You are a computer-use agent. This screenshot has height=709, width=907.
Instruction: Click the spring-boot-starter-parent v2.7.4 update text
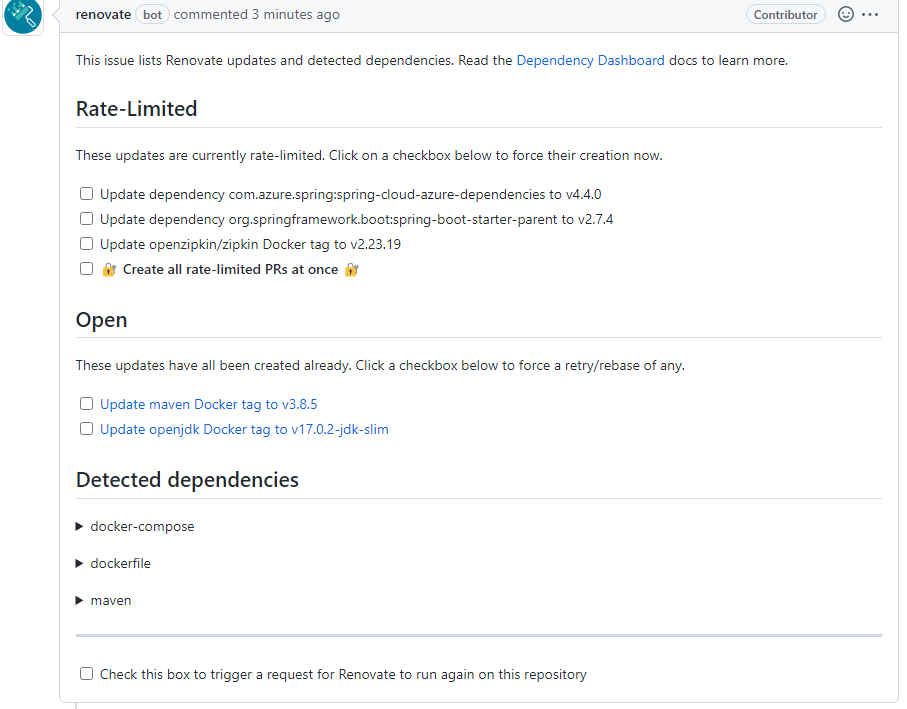click(x=356, y=219)
